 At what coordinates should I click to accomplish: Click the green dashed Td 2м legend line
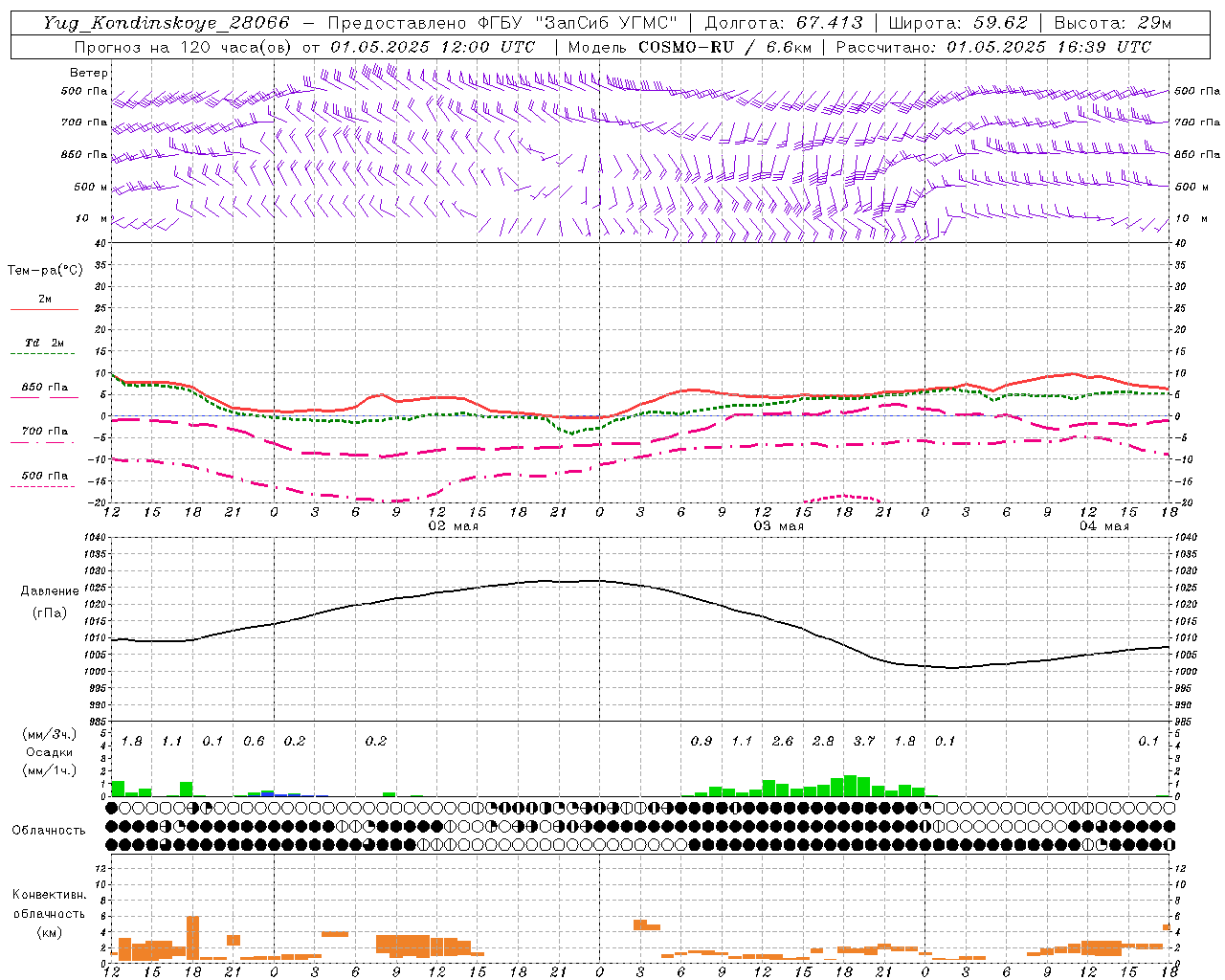coord(43,353)
